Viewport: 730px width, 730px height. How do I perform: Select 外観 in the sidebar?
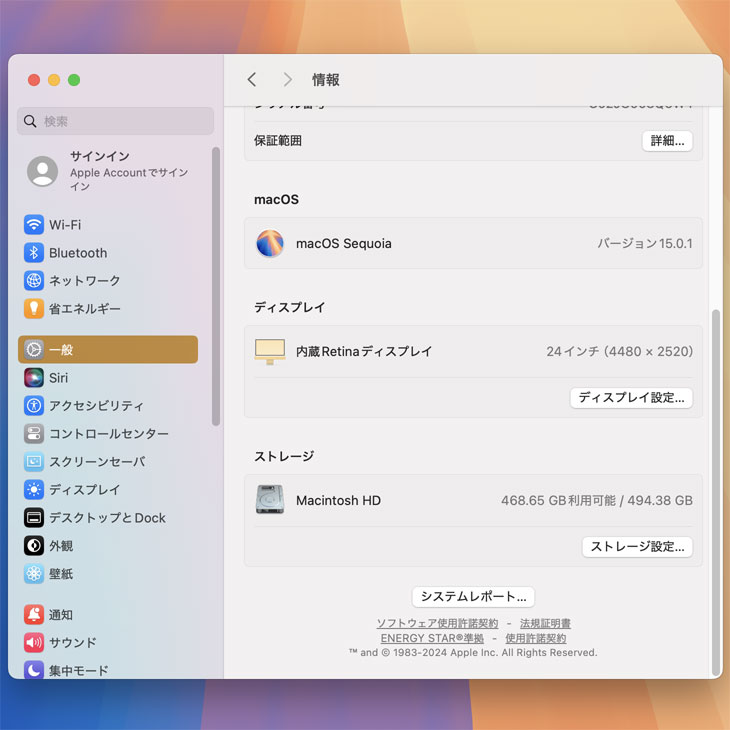click(60, 546)
